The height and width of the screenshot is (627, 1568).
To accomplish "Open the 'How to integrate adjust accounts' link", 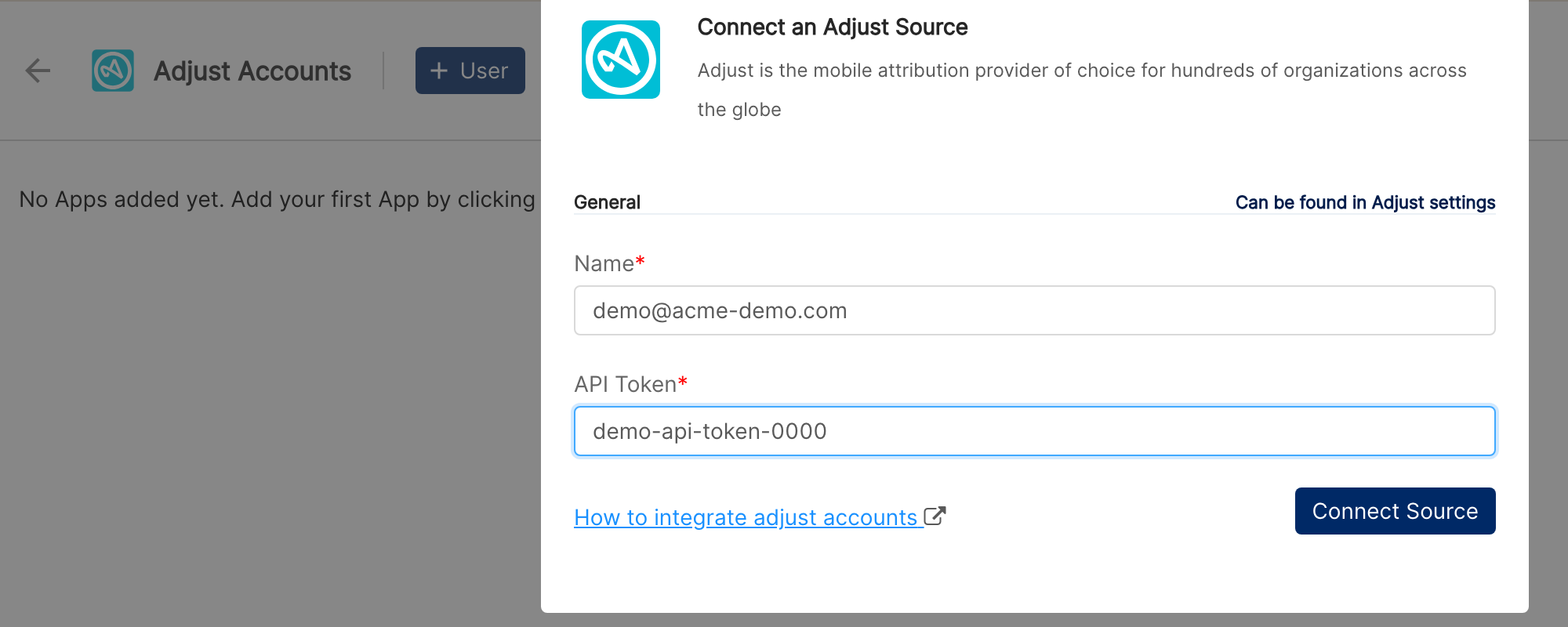I will pyautogui.click(x=746, y=517).
